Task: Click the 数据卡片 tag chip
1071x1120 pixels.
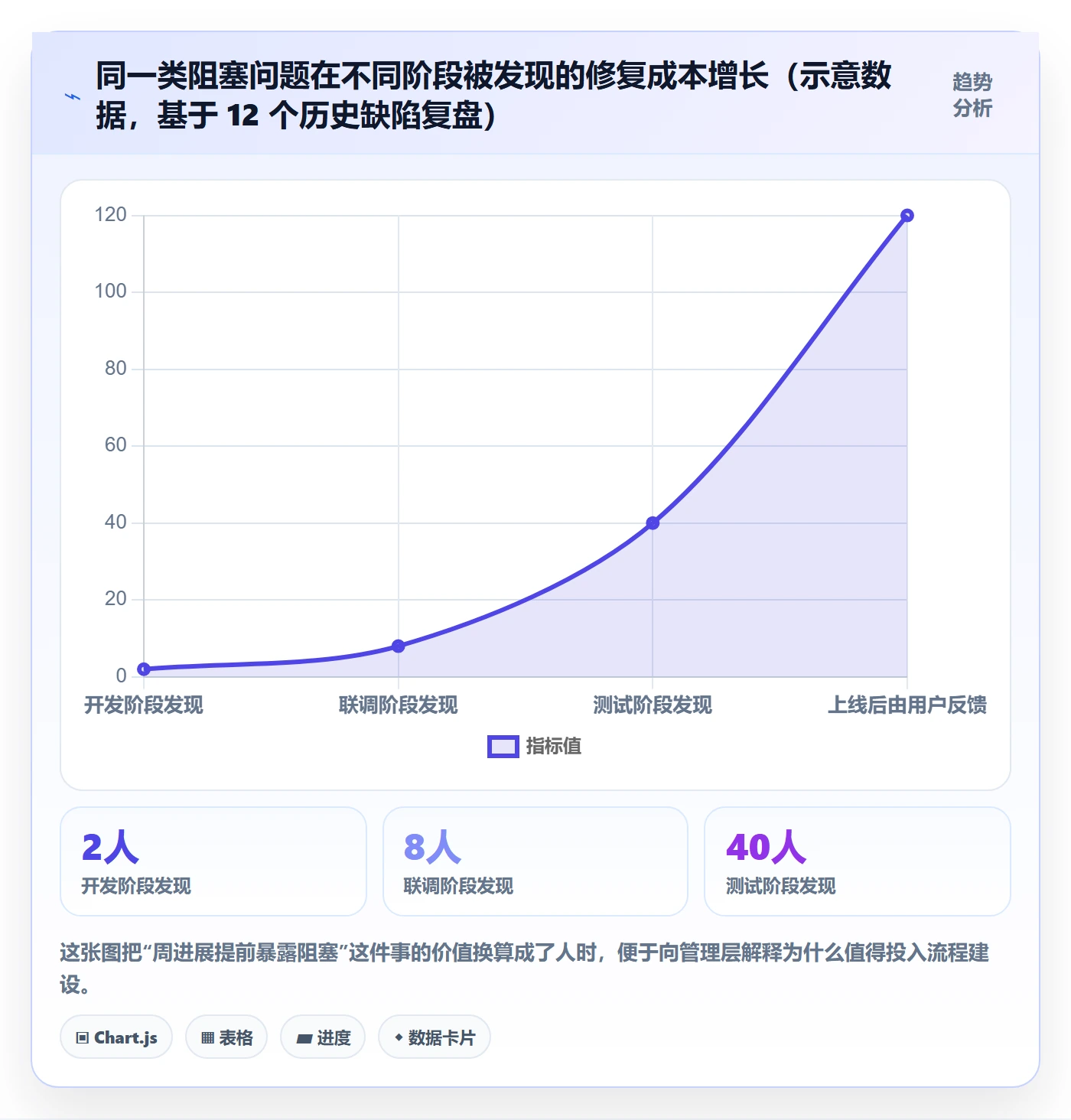Action: click(435, 1037)
